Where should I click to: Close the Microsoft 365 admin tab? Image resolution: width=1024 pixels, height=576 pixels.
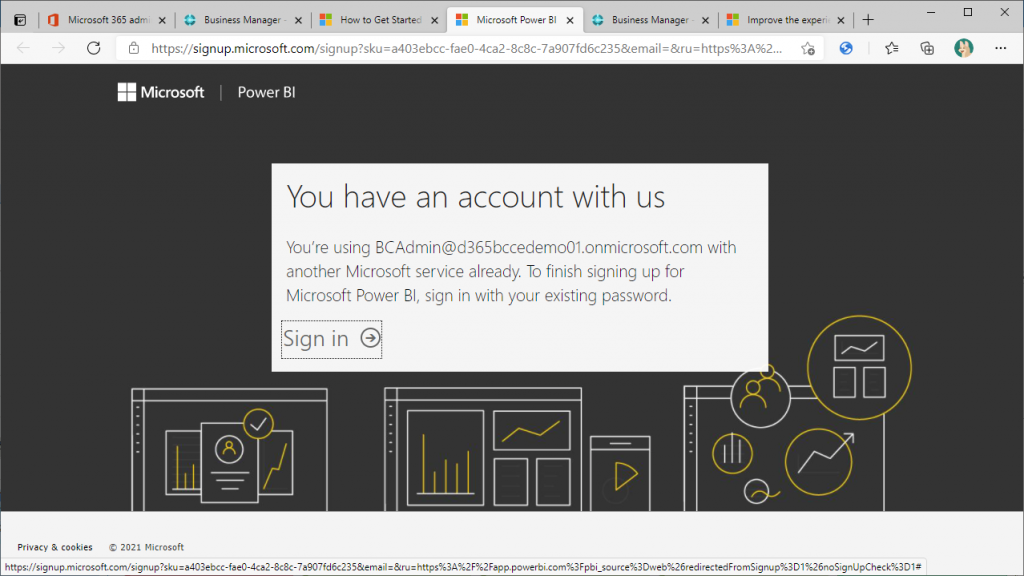click(162, 20)
